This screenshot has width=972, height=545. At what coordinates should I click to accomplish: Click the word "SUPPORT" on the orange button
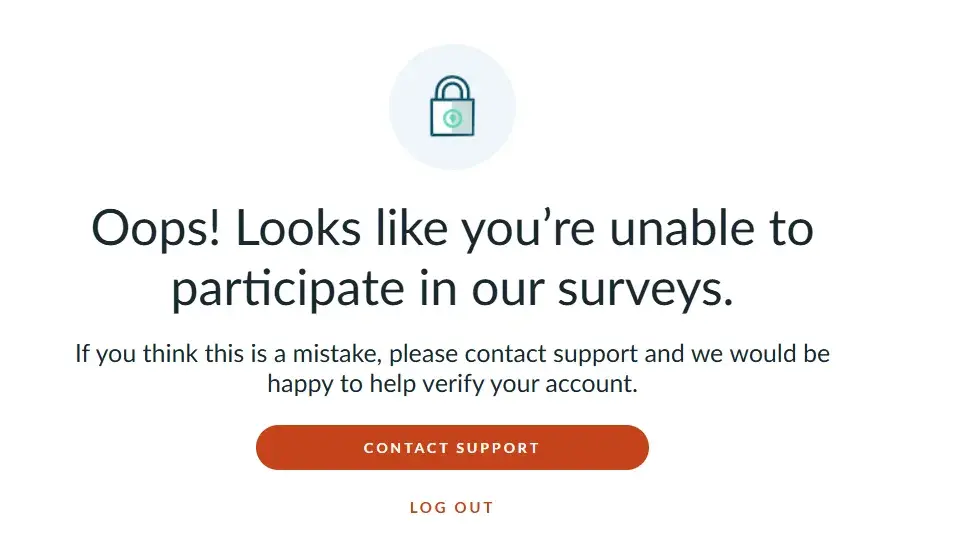(x=496, y=448)
